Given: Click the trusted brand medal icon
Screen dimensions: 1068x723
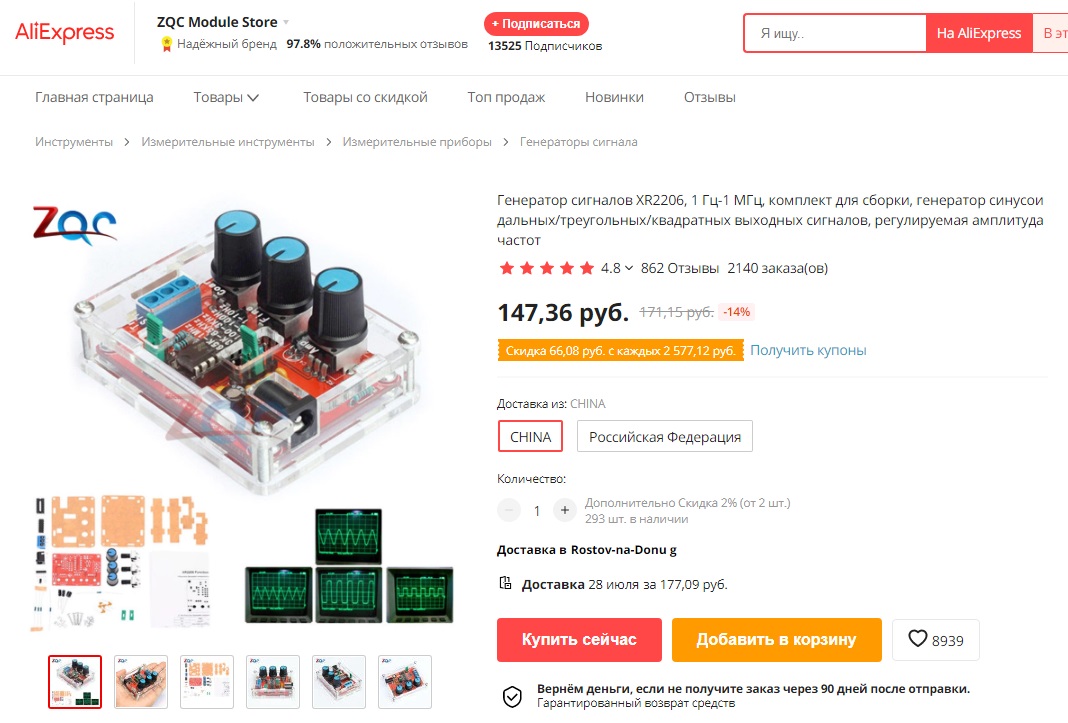Looking at the screenshot, I should [x=166, y=44].
